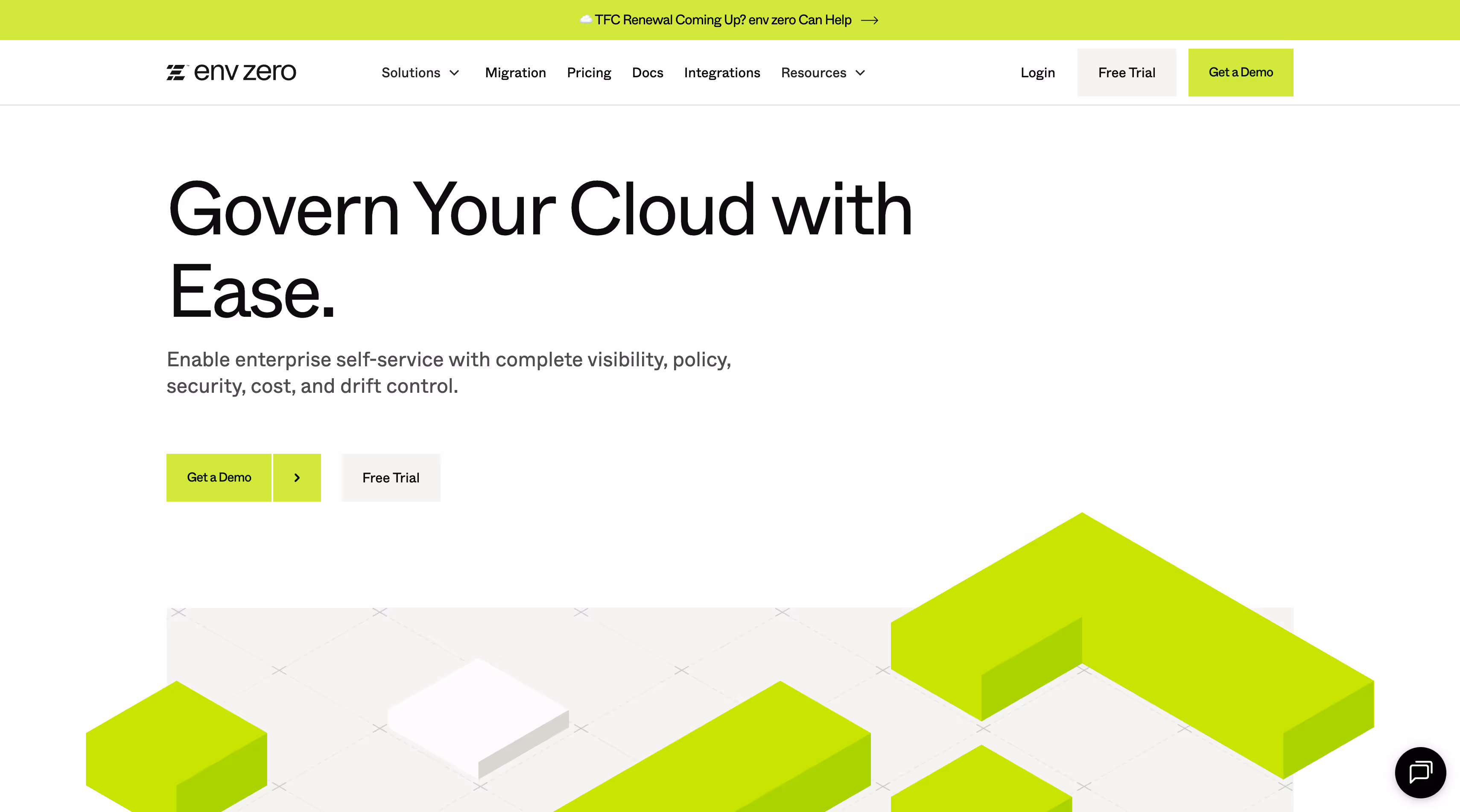Viewport: 1460px width, 812px height.
Task: Open the TFC Renewal announcement link
Action: click(x=723, y=20)
